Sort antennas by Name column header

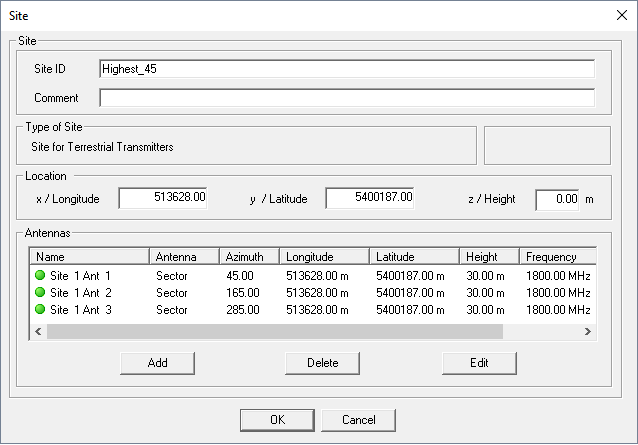pos(89,257)
